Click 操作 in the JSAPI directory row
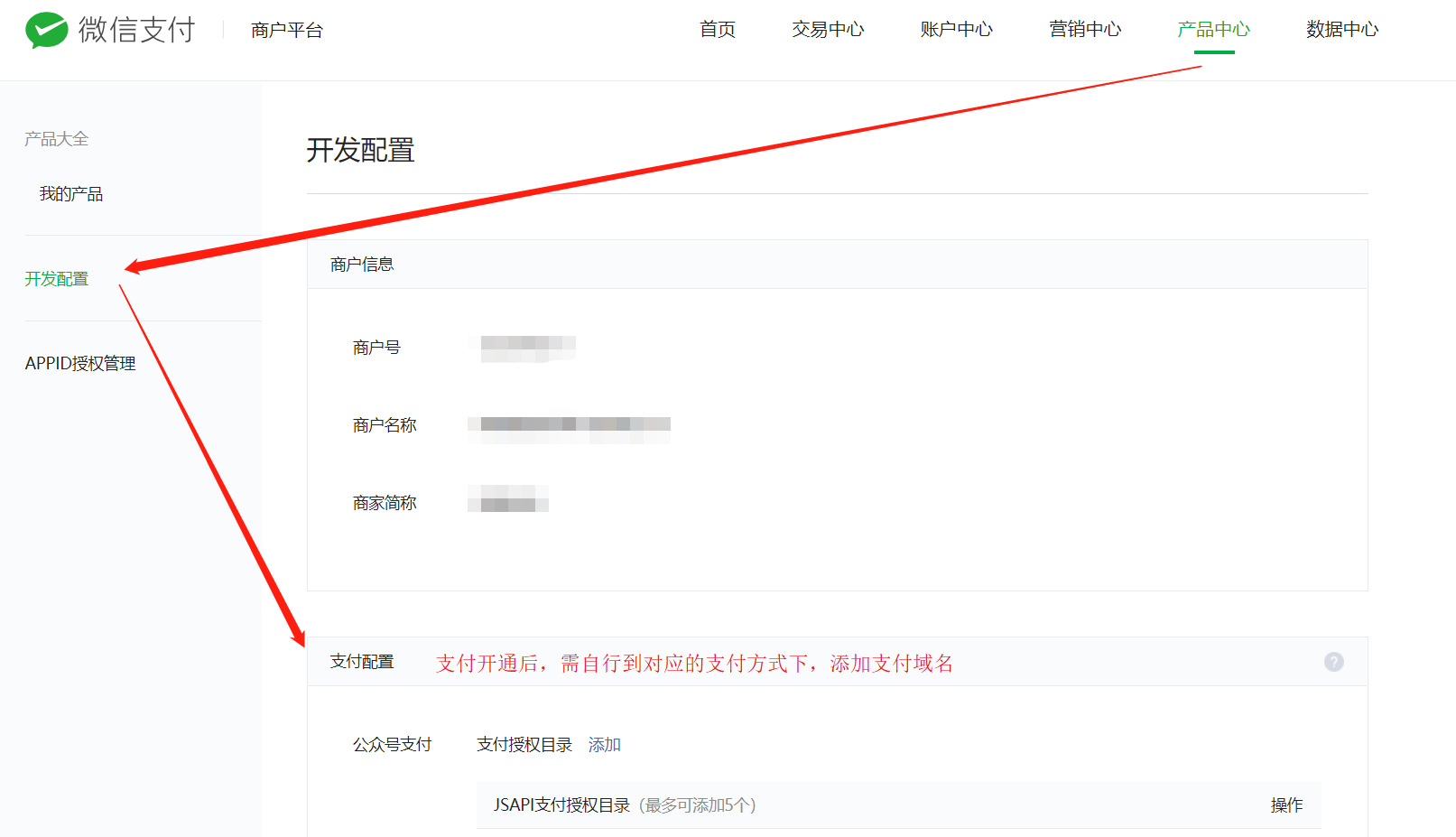The width and height of the screenshot is (1456, 837). [1287, 804]
